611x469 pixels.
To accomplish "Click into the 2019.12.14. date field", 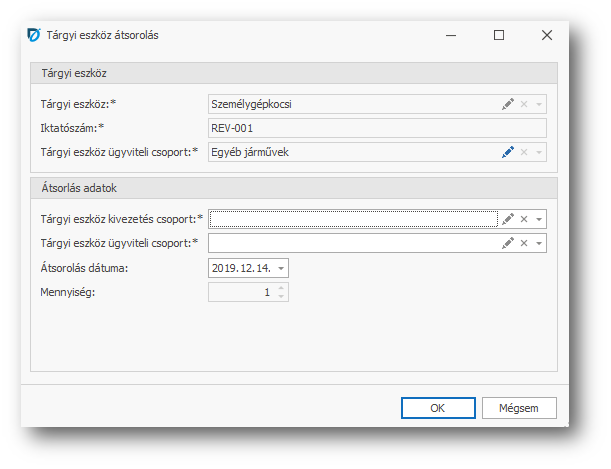I will coord(240,268).
